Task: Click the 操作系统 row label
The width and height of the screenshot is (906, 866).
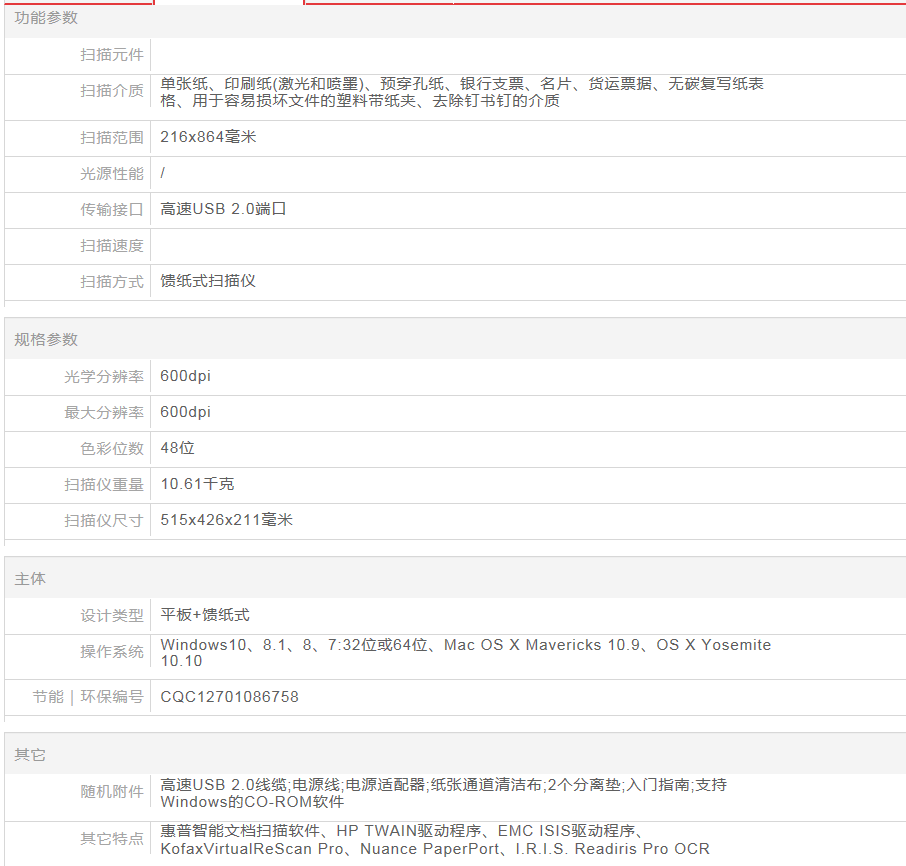Action: pos(112,652)
